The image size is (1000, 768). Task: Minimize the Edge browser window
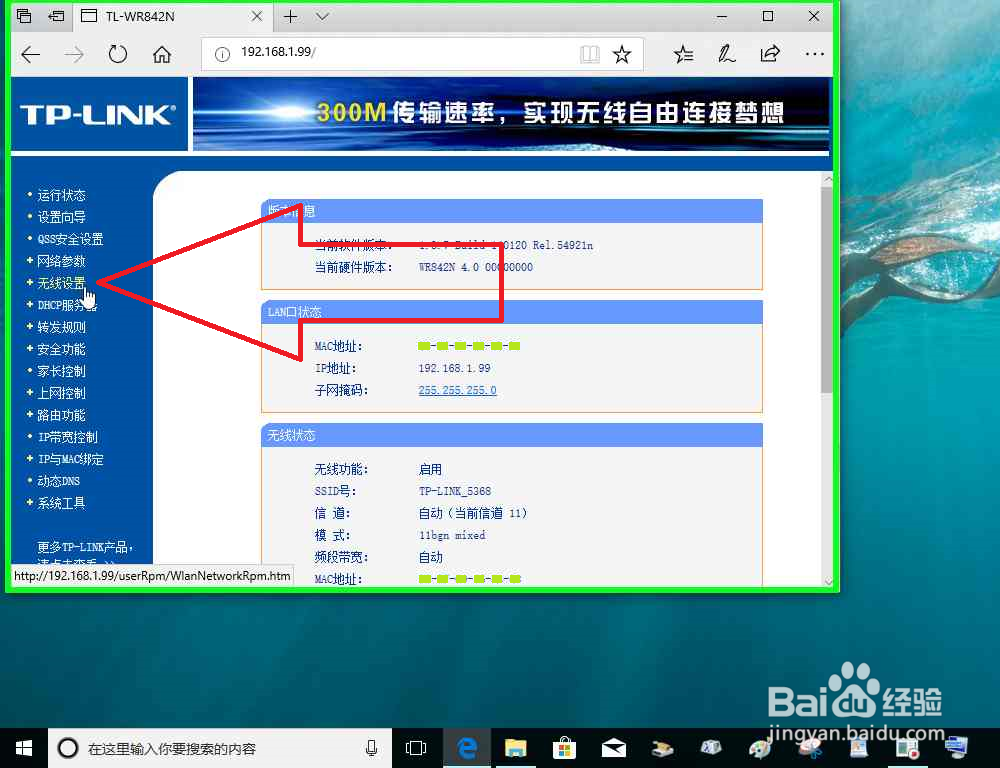pyautogui.click(x=722, y=17)
